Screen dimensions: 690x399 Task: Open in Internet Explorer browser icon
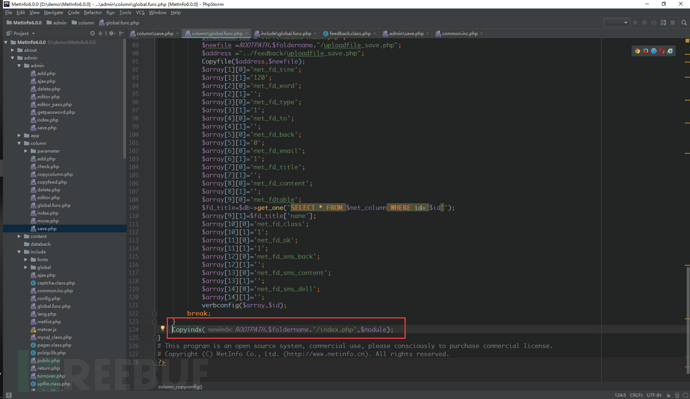[x=670, y=51]
